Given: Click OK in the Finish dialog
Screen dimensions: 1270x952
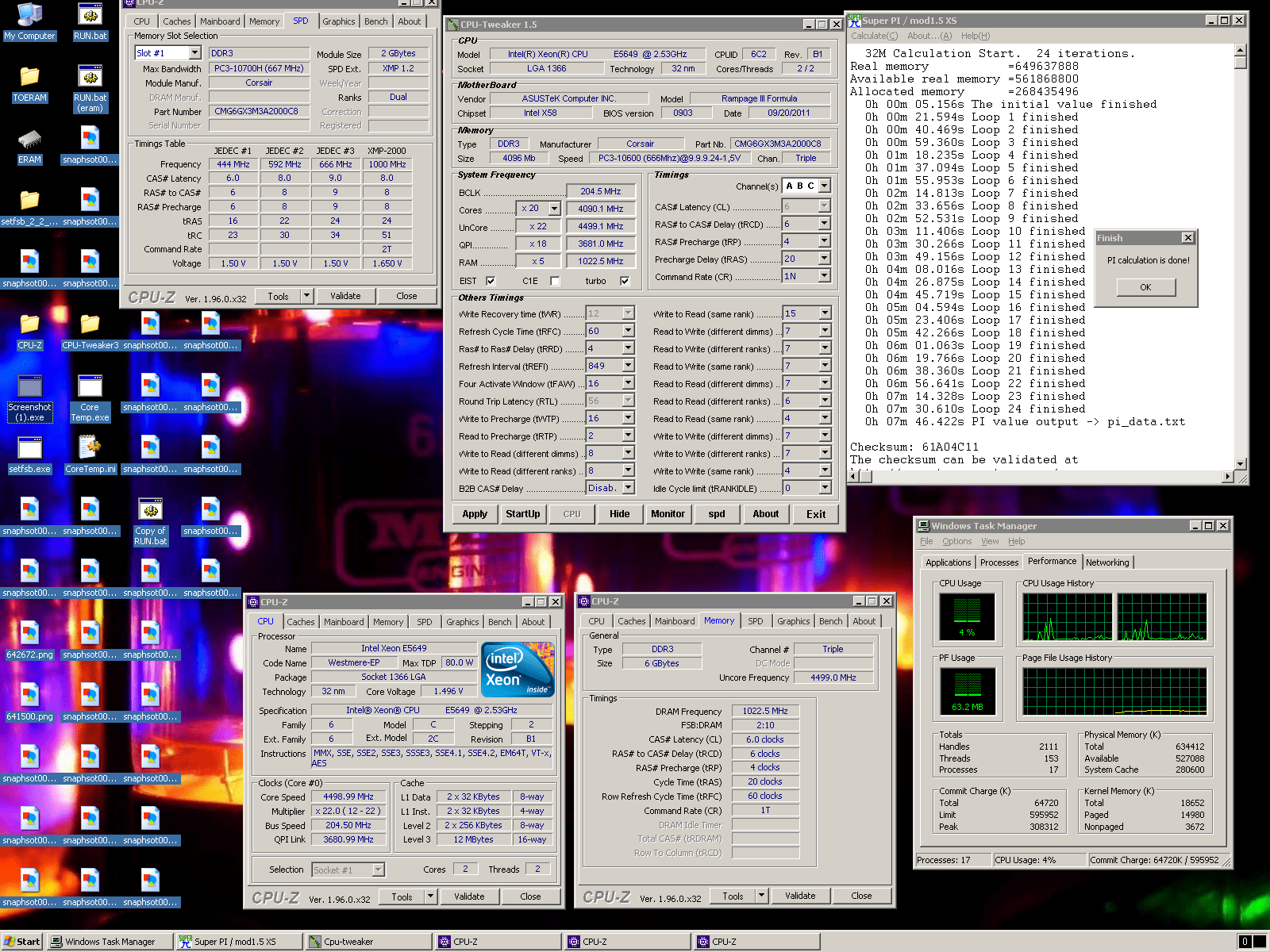Looking at the screenshot, I should point(1145,287).
